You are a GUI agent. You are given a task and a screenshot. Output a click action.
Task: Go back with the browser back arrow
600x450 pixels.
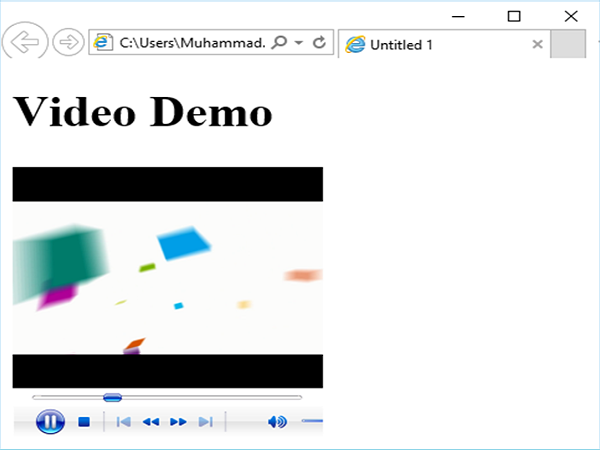tap(25, 41)
